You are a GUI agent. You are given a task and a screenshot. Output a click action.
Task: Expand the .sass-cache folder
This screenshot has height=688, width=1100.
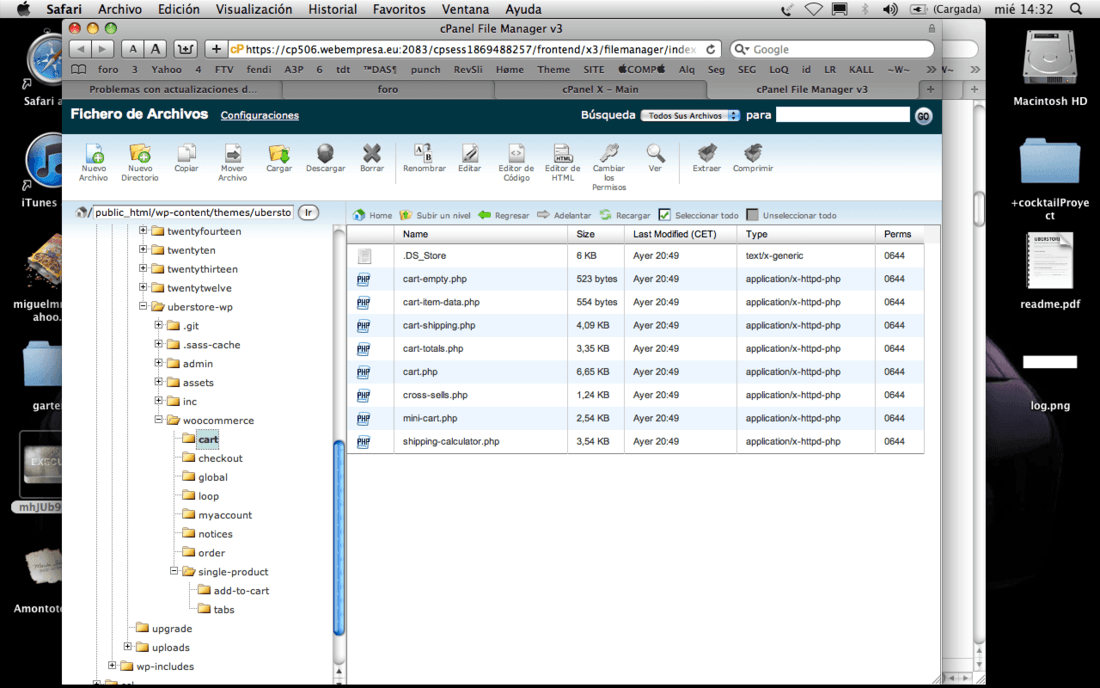click(x=158, y=344)
